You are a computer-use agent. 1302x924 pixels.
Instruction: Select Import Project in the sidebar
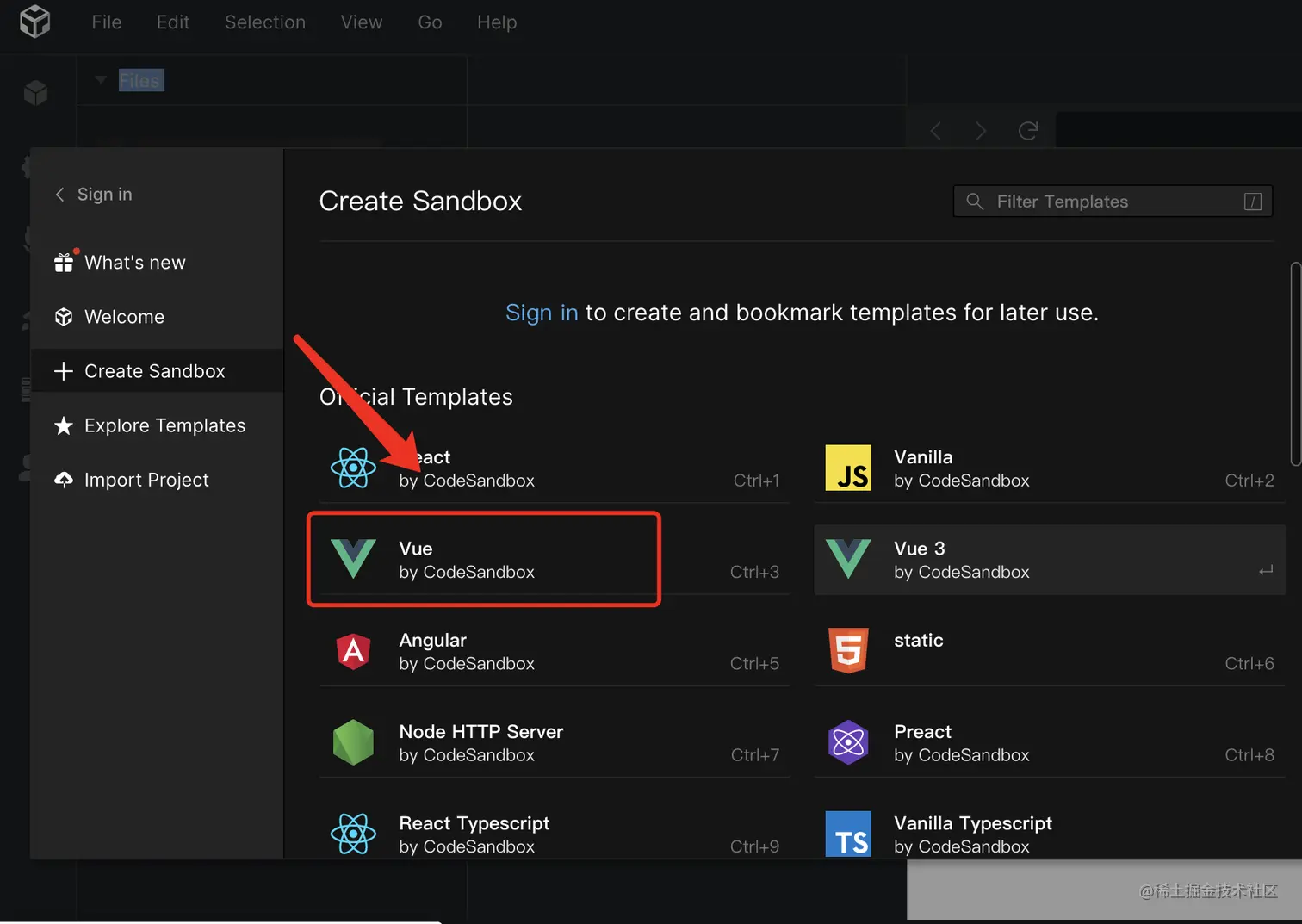point(146,480)
